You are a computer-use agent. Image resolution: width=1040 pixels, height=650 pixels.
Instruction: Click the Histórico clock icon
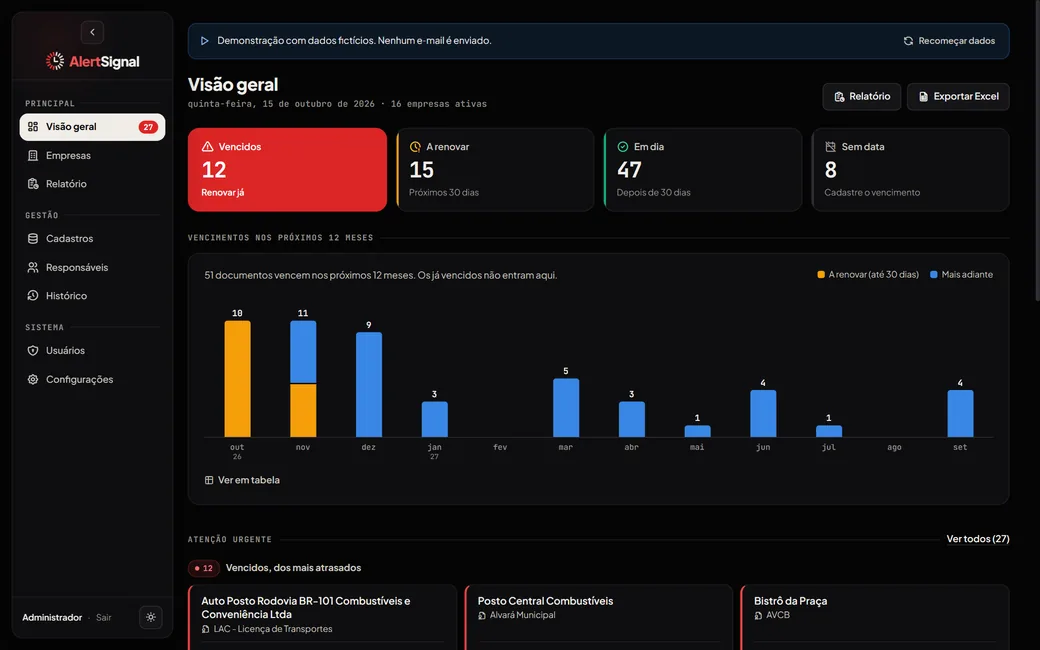click(x=32, y=296)
